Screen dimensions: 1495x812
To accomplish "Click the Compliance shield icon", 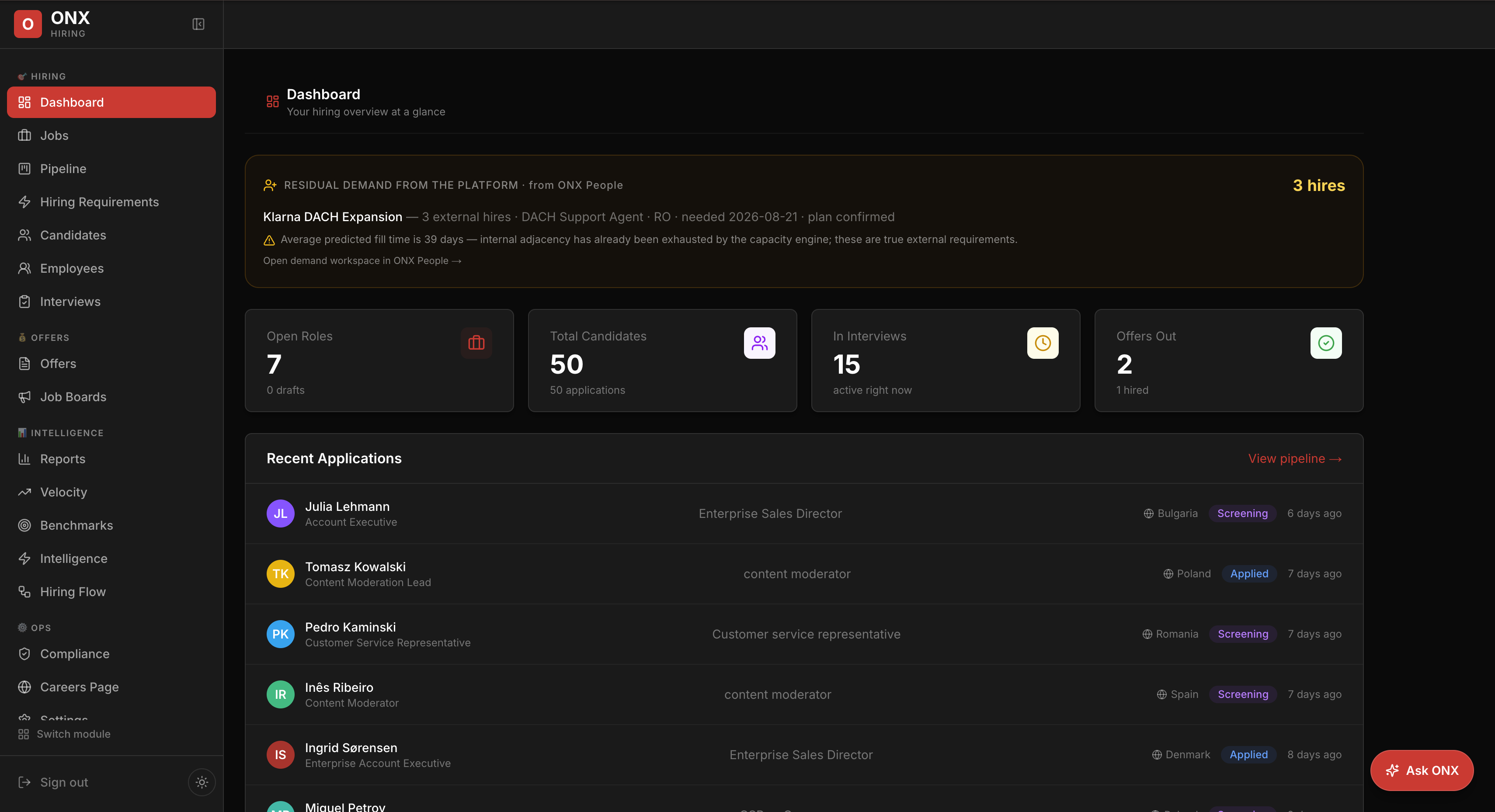I will click(x=24, y=653).
